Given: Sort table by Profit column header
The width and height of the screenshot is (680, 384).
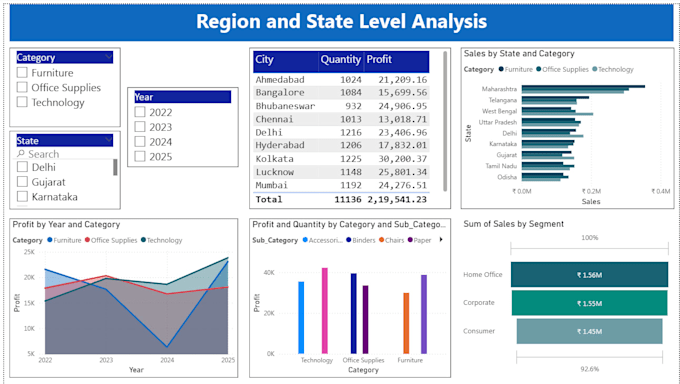Looking at the screenshot, I should (379, 59).
